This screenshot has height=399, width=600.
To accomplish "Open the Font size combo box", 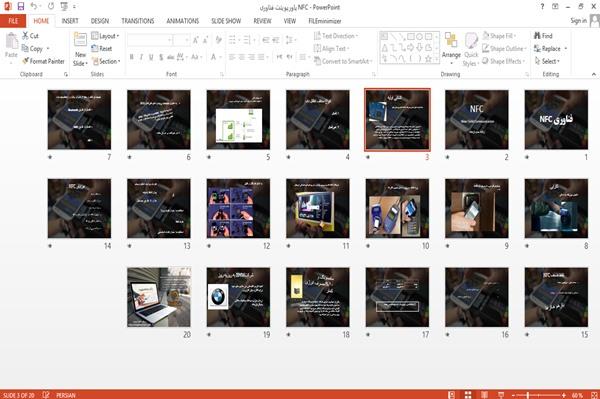I will [181, 40].
